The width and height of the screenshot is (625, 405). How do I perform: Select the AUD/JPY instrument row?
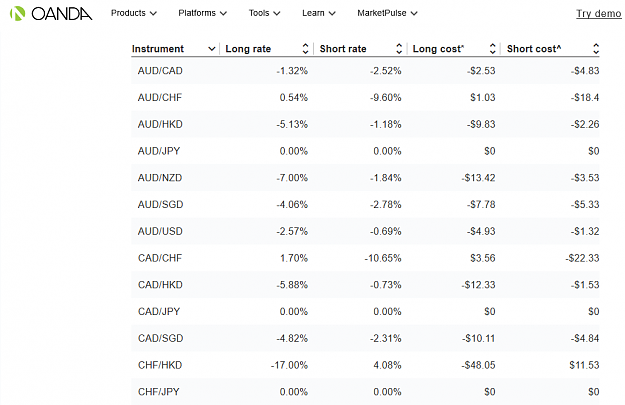click(x=365, y=151)
